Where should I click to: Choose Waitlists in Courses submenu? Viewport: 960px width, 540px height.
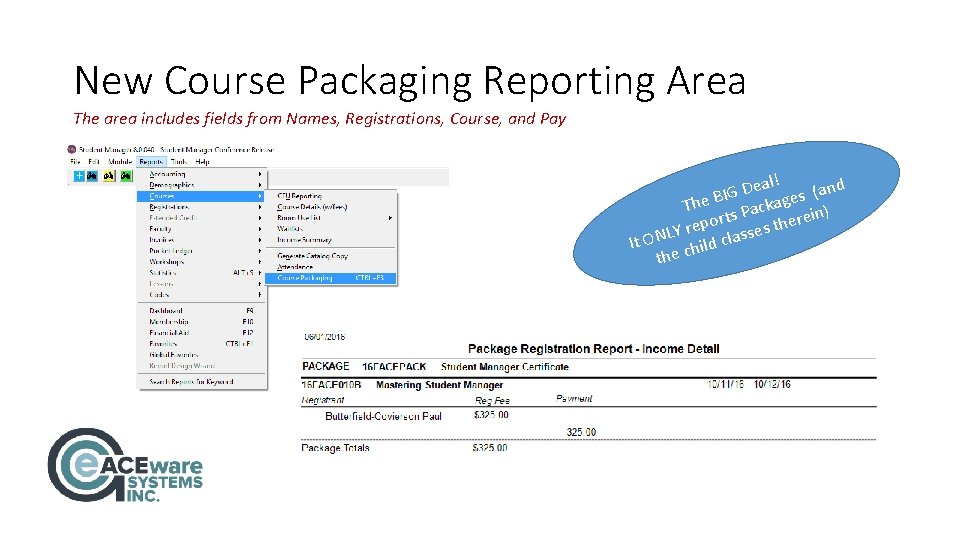point(290,229)
